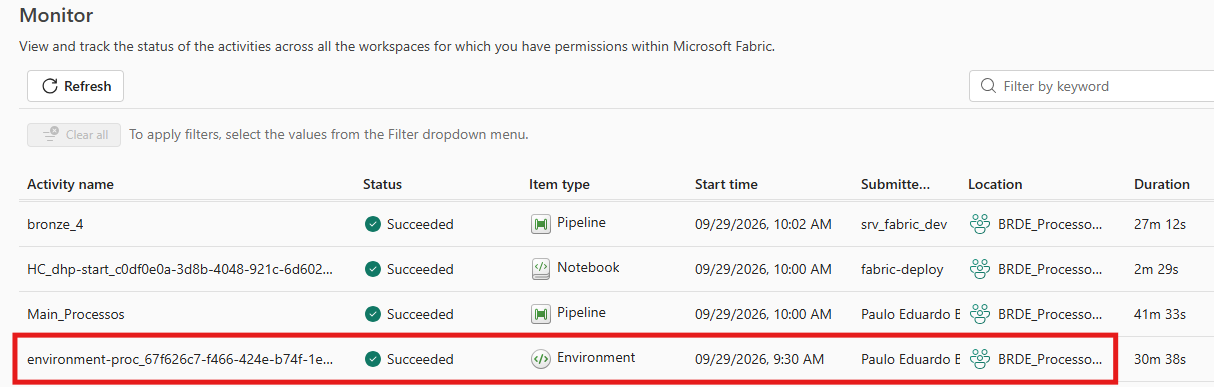Click the workspace icon beside bronze_4 location
Image resolution: width=1214 pixels, height=387 pixels.
(x=980, y=224)
